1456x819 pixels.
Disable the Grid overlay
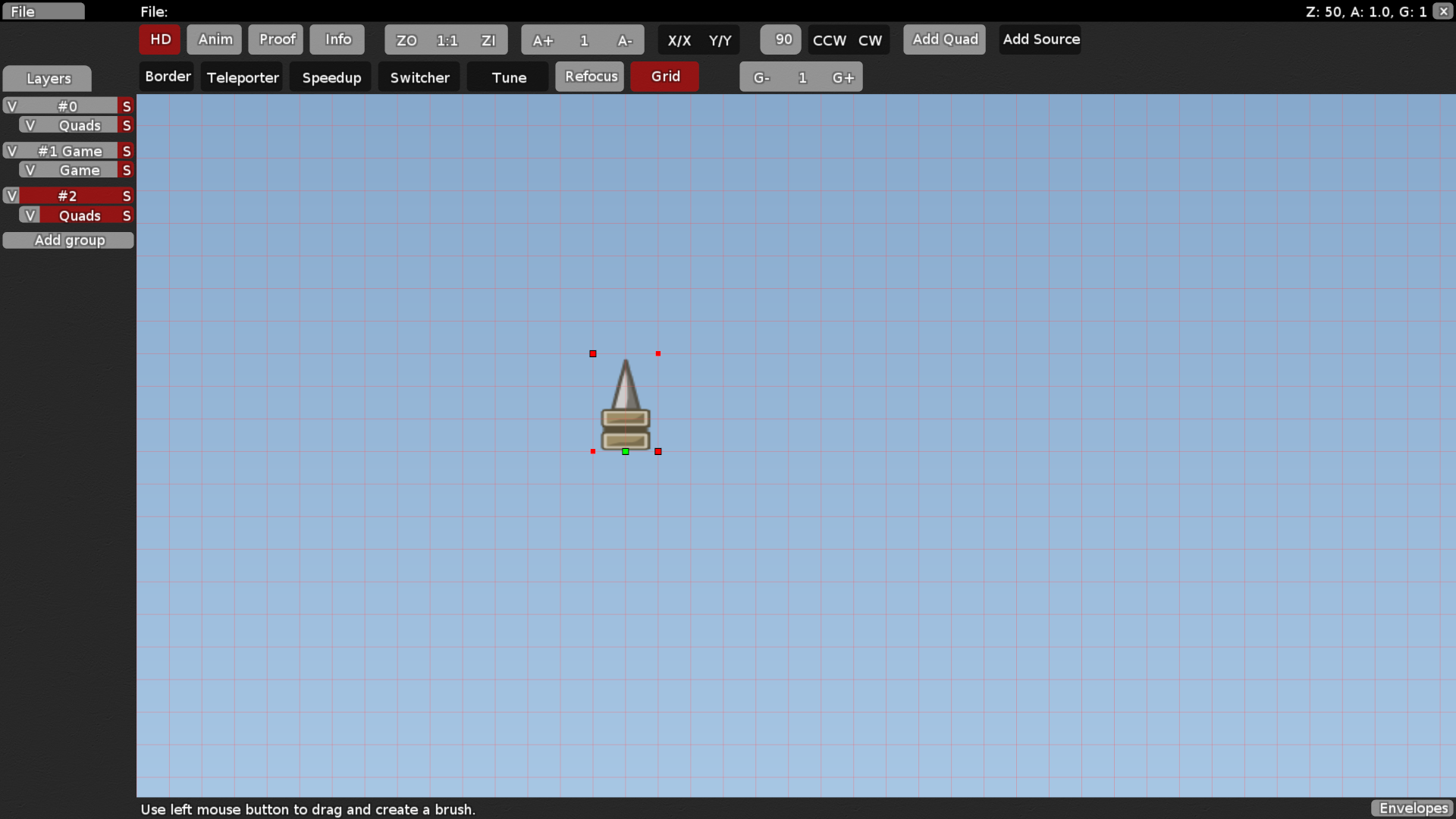(x=664, y=77)
